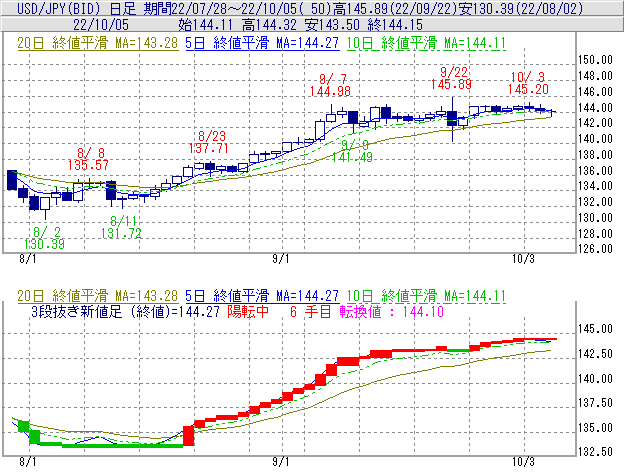Click the 150.00 price axis label
The height and width of the screenshot is (475, 624).
(x=595, y=60)
